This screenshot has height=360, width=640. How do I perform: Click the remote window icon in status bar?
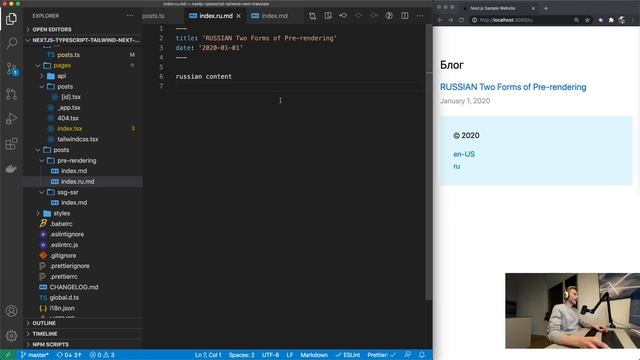tap(8, 355)
